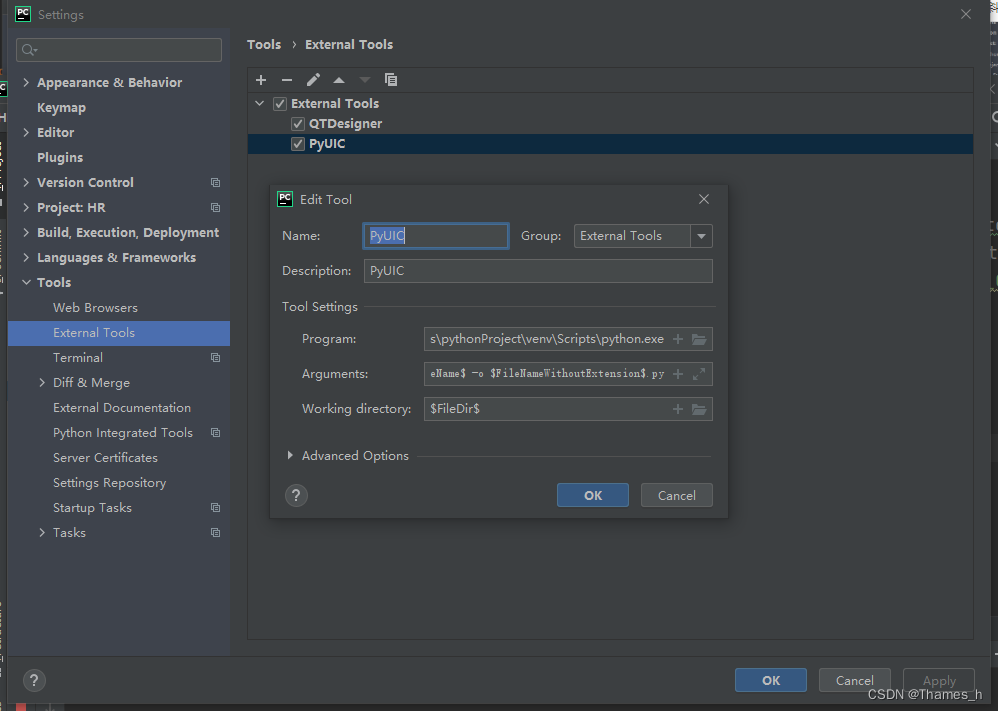Image resolution: width=998 pixels, height=711 pixels.
Task: Expand Diff & Merge subsection
Action: 42,383
